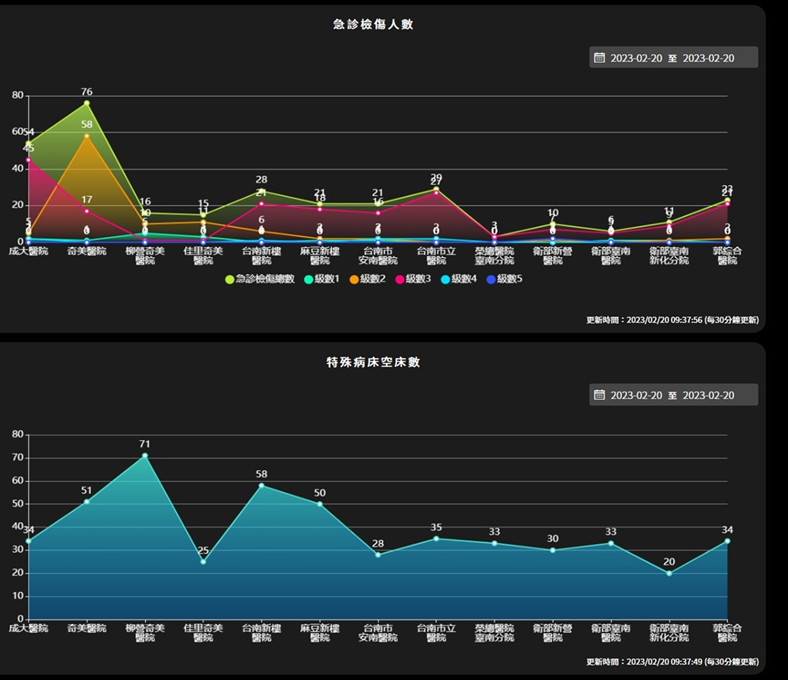Screen dimensions: 789x684
Task: Toggle the 級數5 legend series
Action: tap(504, 279)
